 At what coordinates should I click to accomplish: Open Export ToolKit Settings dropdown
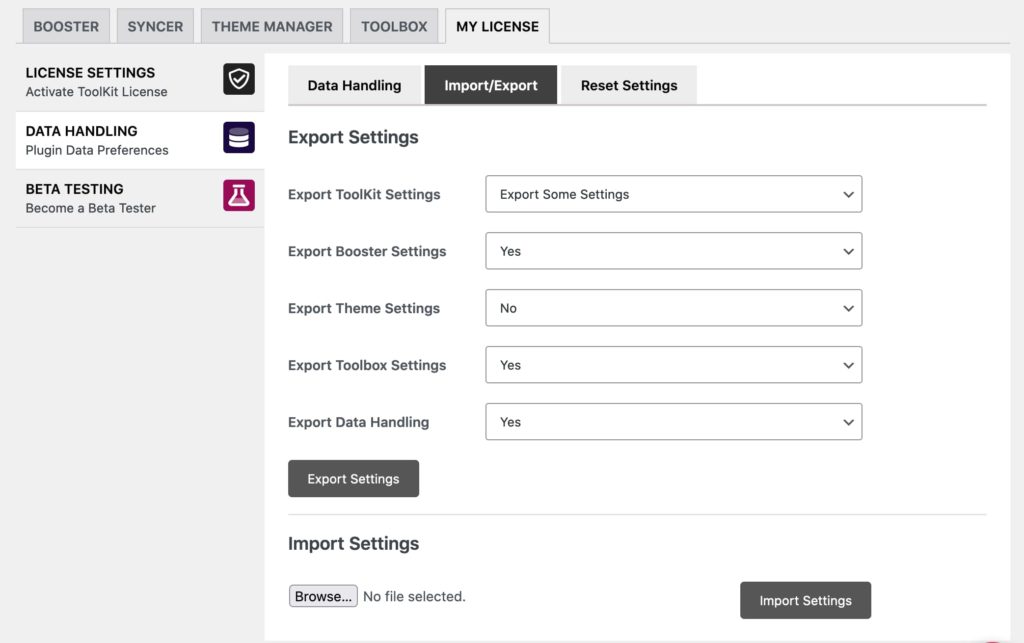click(x=673, y=194)
